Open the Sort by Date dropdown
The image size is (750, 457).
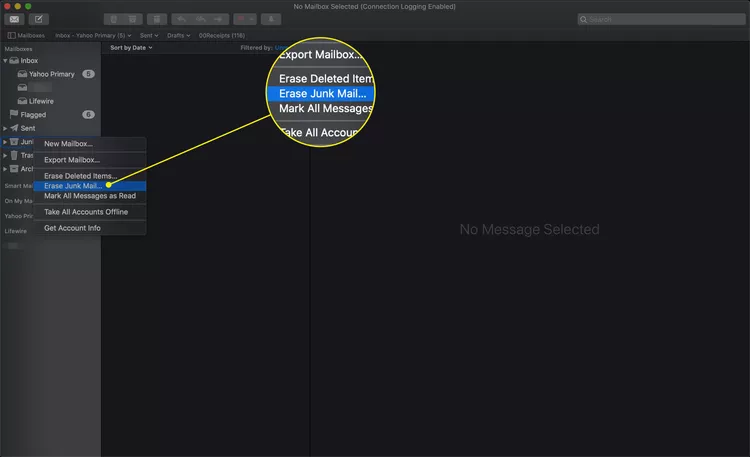pyautogui.click(x=131, y=47)
